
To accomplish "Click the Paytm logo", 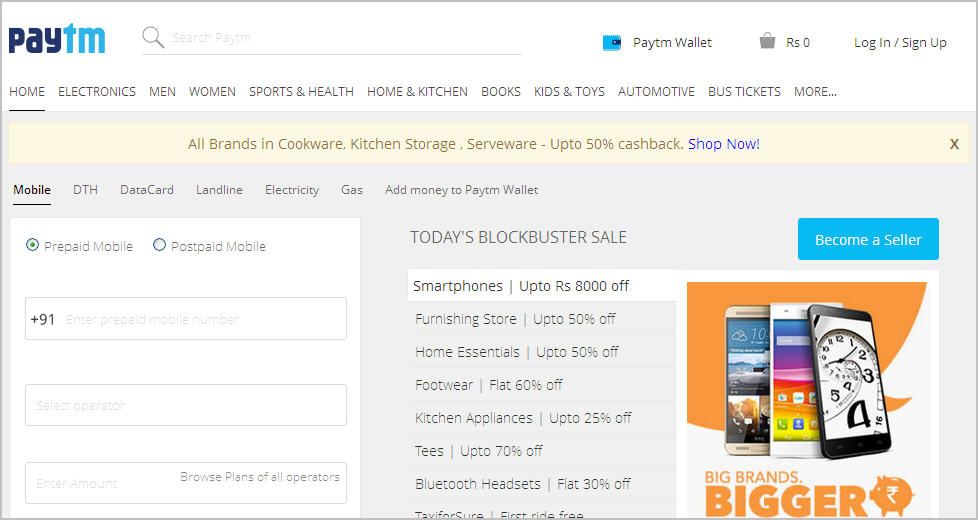I will tap(57, 39).
